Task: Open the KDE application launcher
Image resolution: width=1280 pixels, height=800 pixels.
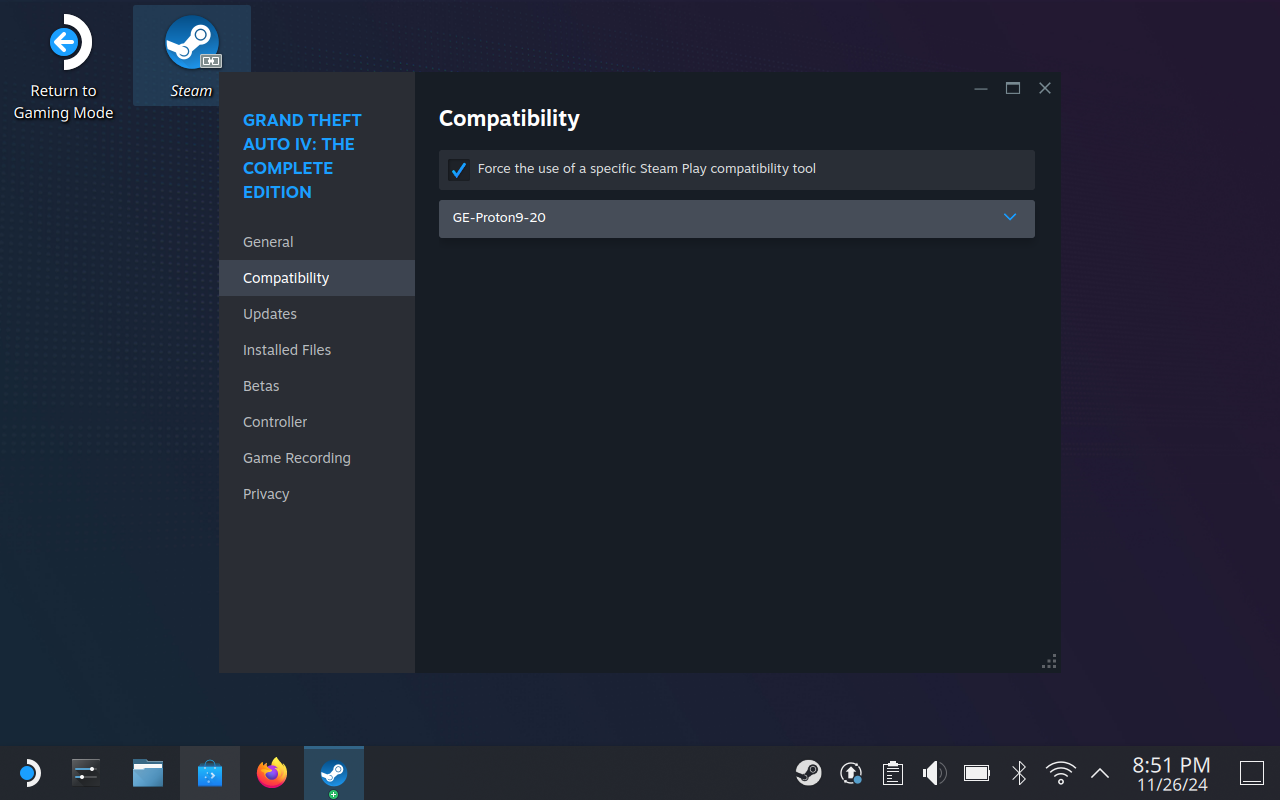Action: [30, 773]
